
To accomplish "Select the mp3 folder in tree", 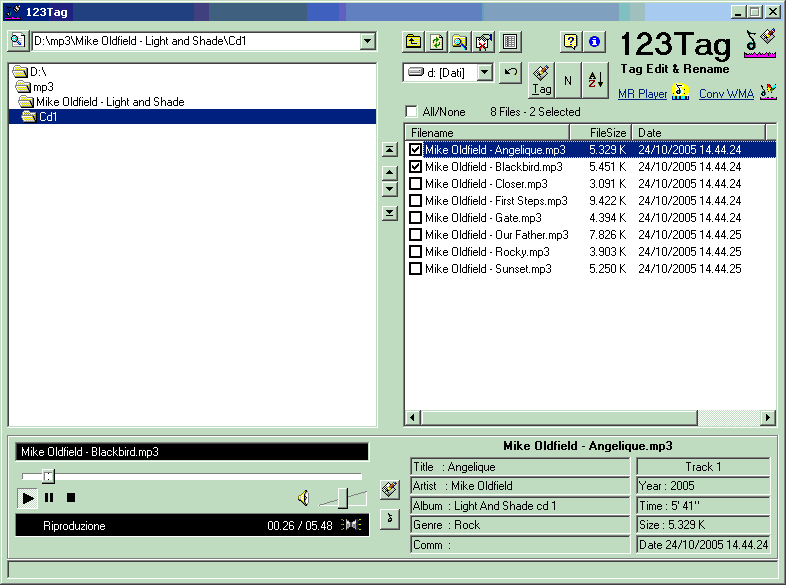I will click(x=43, y=87).
